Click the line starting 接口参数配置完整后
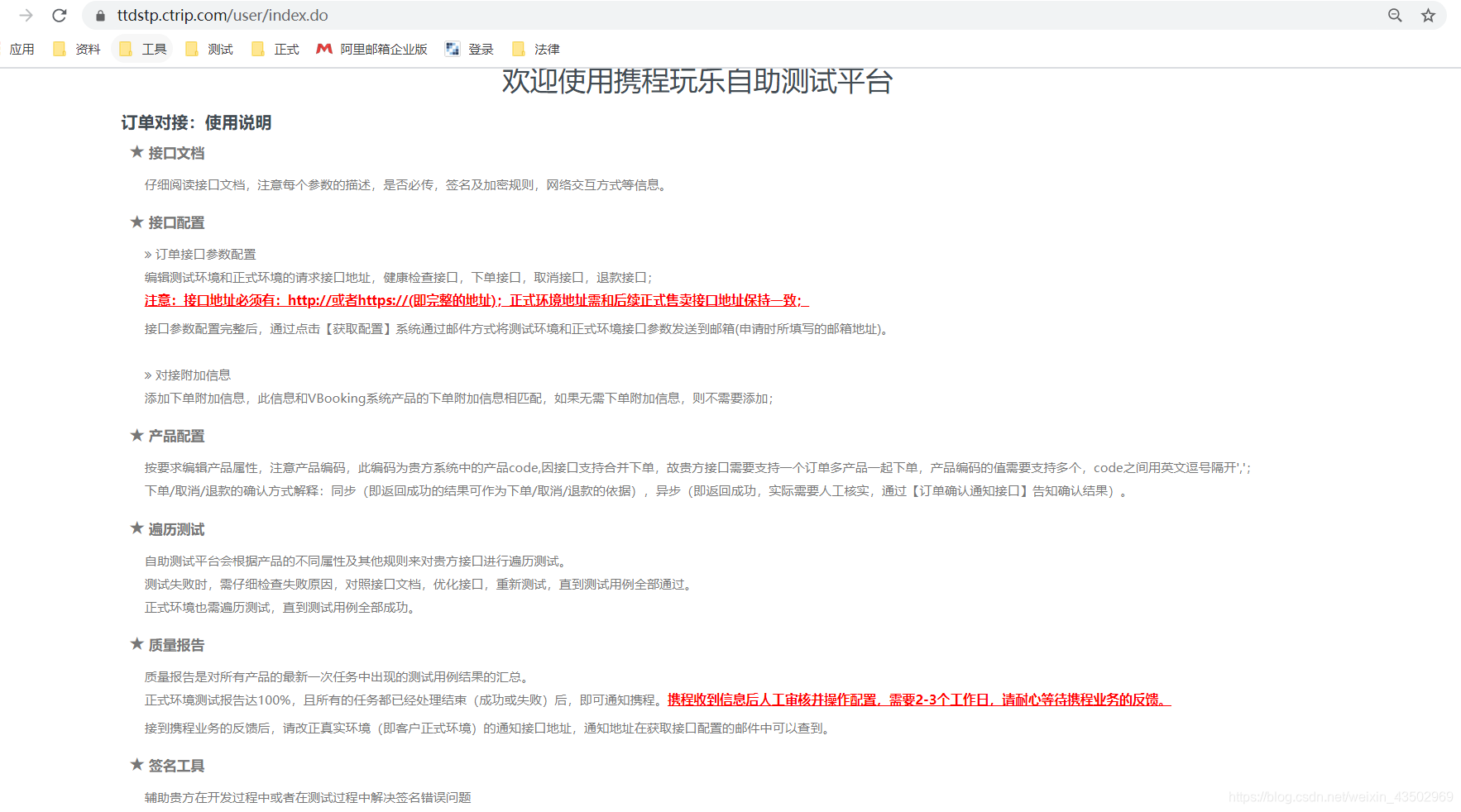The width and height of the screenshot is (1461, 812). click(519, 328)
